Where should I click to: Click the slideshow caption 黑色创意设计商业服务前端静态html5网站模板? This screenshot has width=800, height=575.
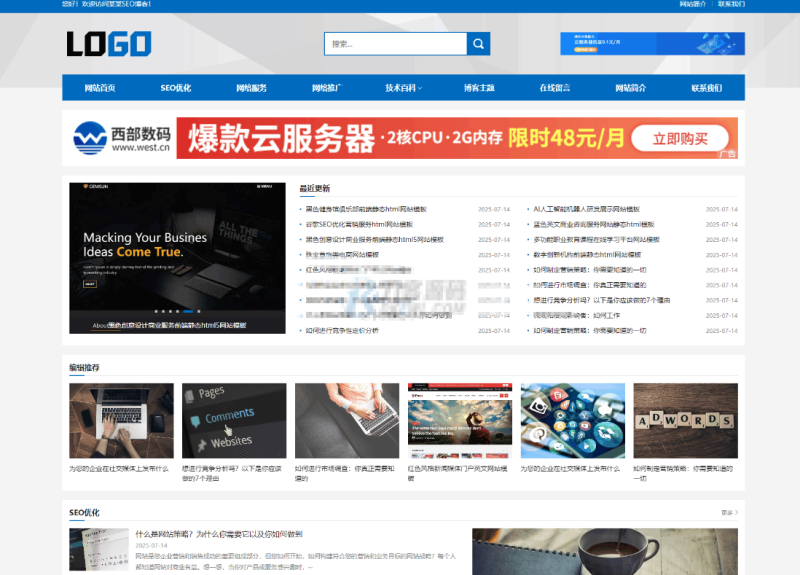click(177, 325)
